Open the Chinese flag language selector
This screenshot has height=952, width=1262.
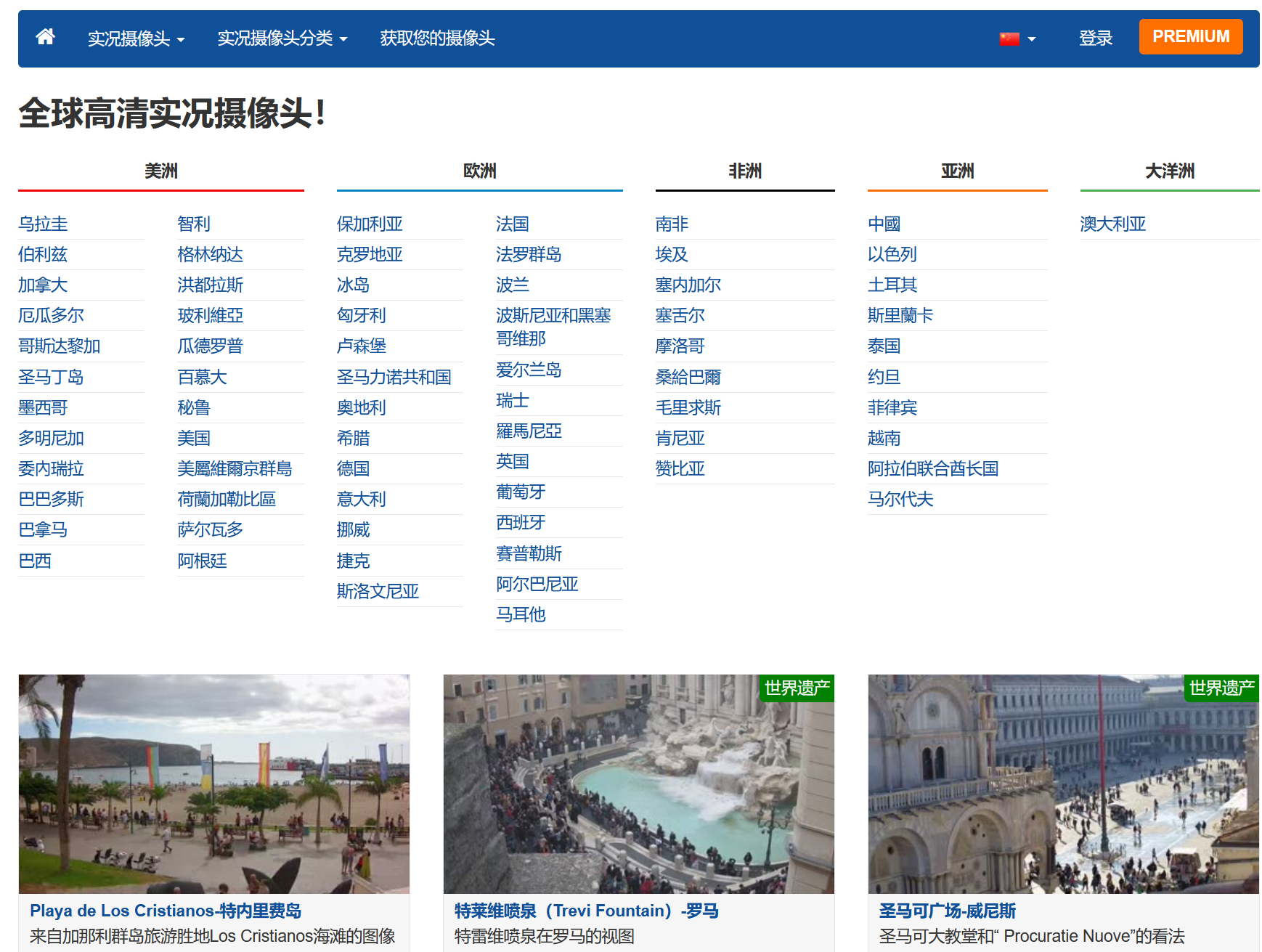[1010, 38]
